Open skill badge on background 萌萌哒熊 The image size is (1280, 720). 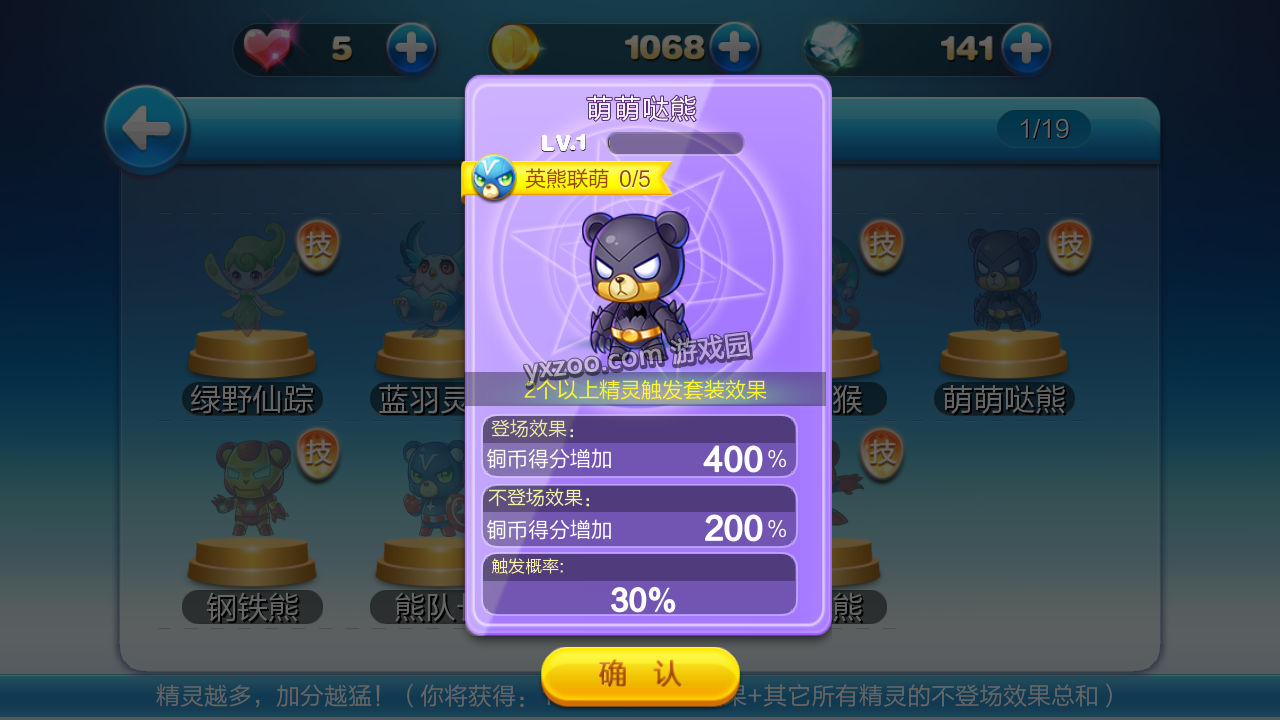pos(1069,246)
